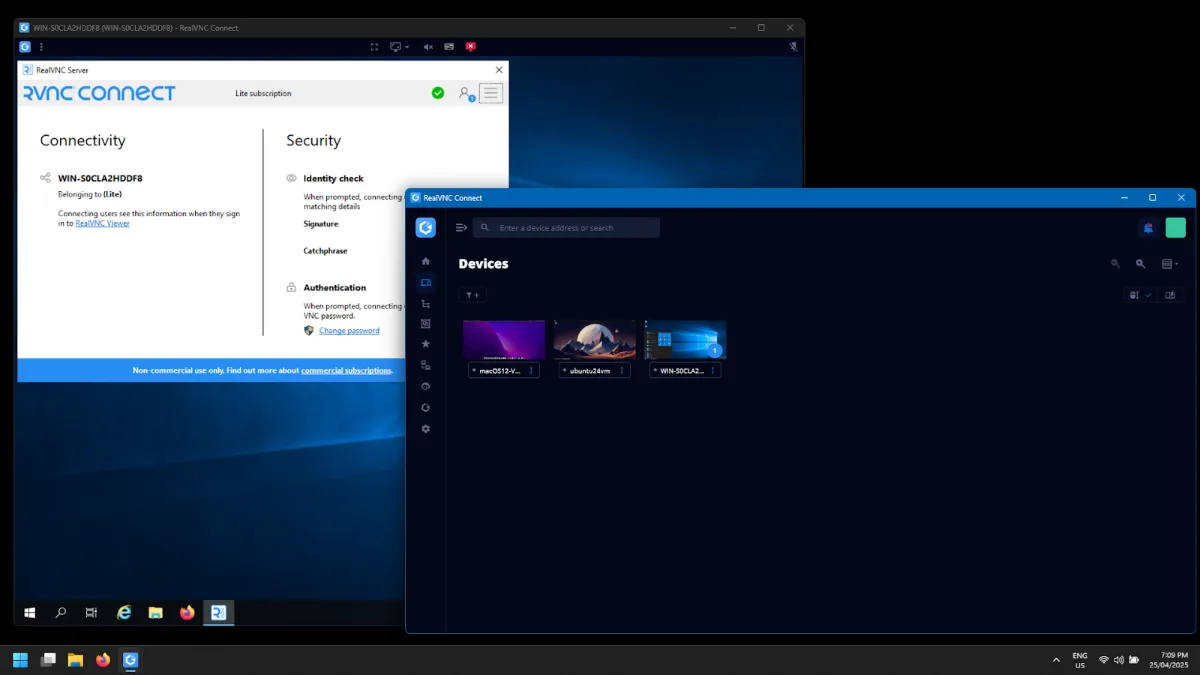Image resolution: width=1200 pixels, height=675 pixels.
Task: Open options menu for macOS12-V device
Action: 532,370
